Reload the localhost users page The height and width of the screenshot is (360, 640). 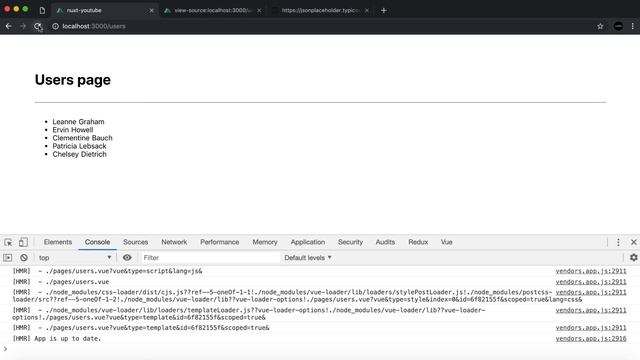tap(38, 27)
